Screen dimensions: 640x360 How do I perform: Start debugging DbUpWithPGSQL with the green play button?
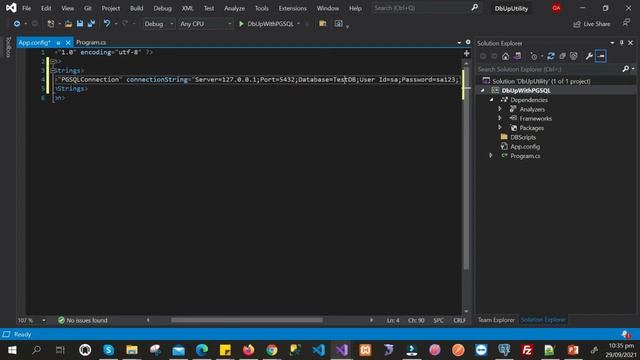pyautogui.click(x=241, y=24)
